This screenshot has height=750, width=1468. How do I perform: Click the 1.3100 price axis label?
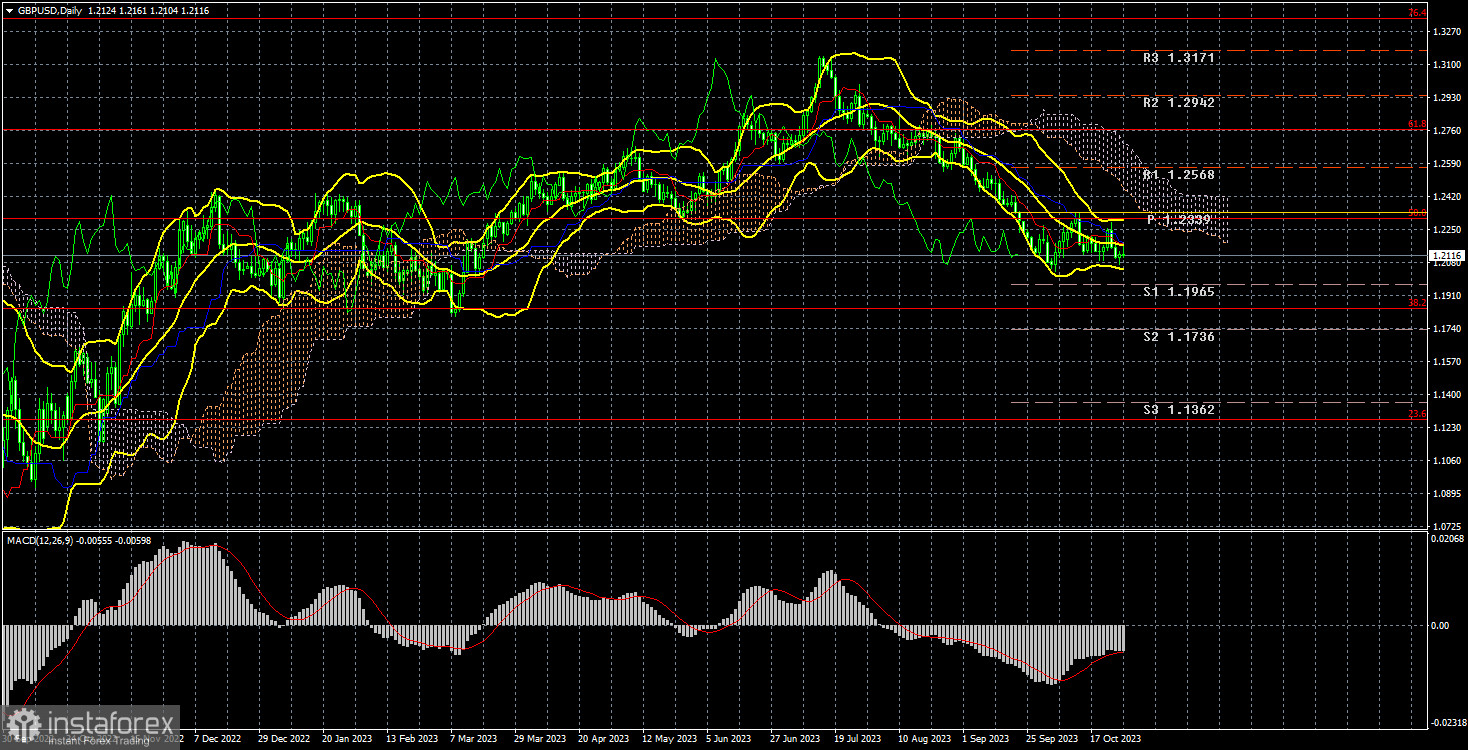(1447, 65)
